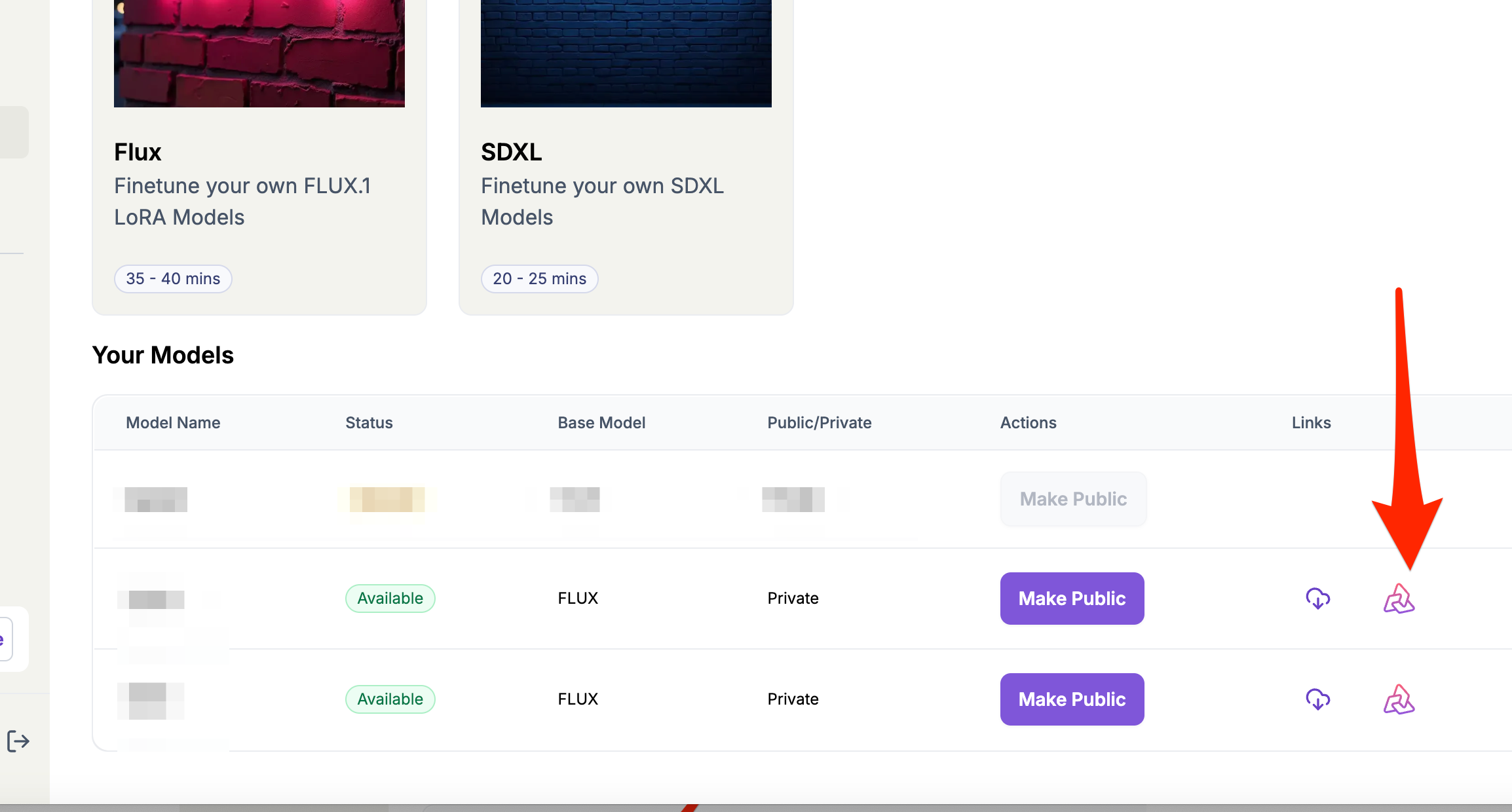Click Make Public for second model
This screenshot has height=812, width=1512.
[1072, 599]
